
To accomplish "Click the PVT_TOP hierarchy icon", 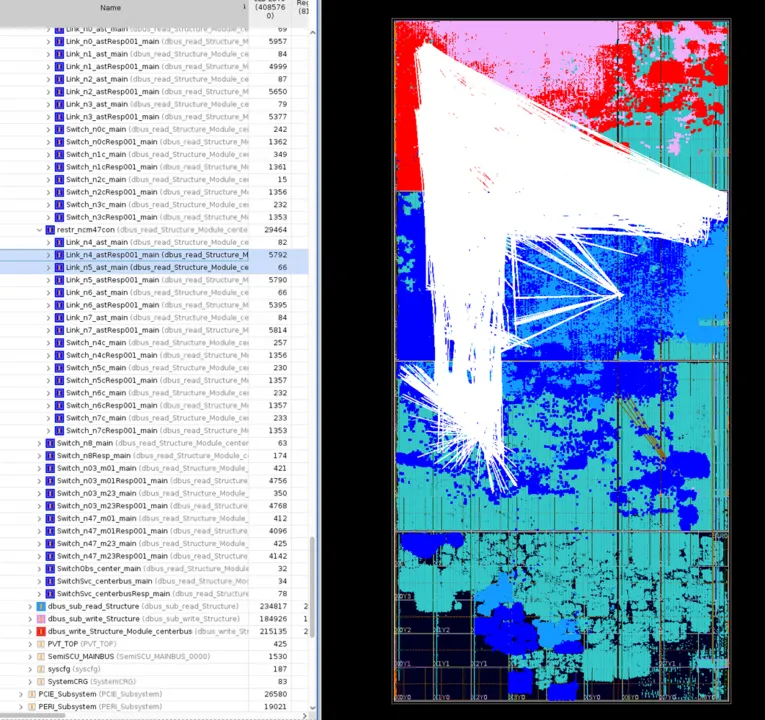I will 41,644.
